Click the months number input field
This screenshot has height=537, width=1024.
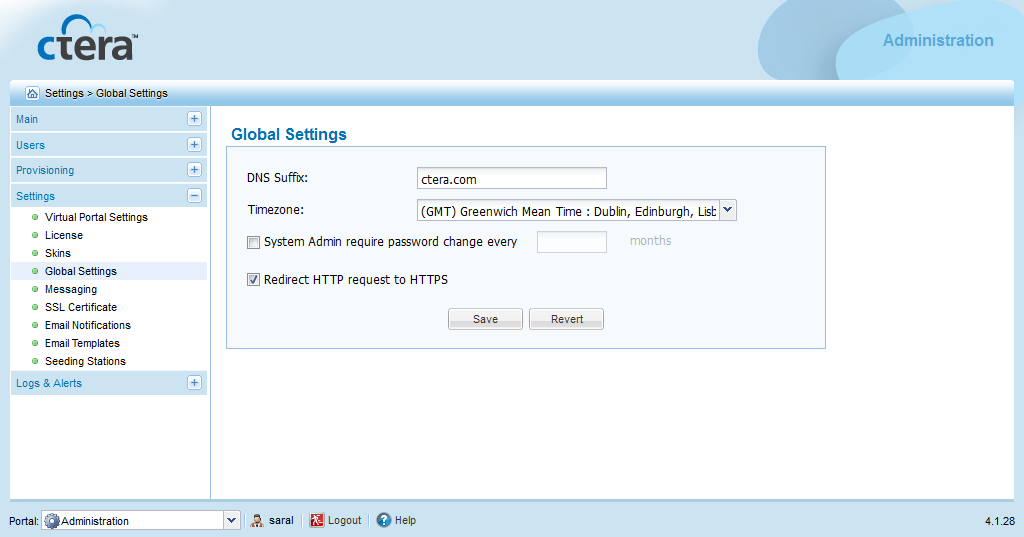[571, 242]
